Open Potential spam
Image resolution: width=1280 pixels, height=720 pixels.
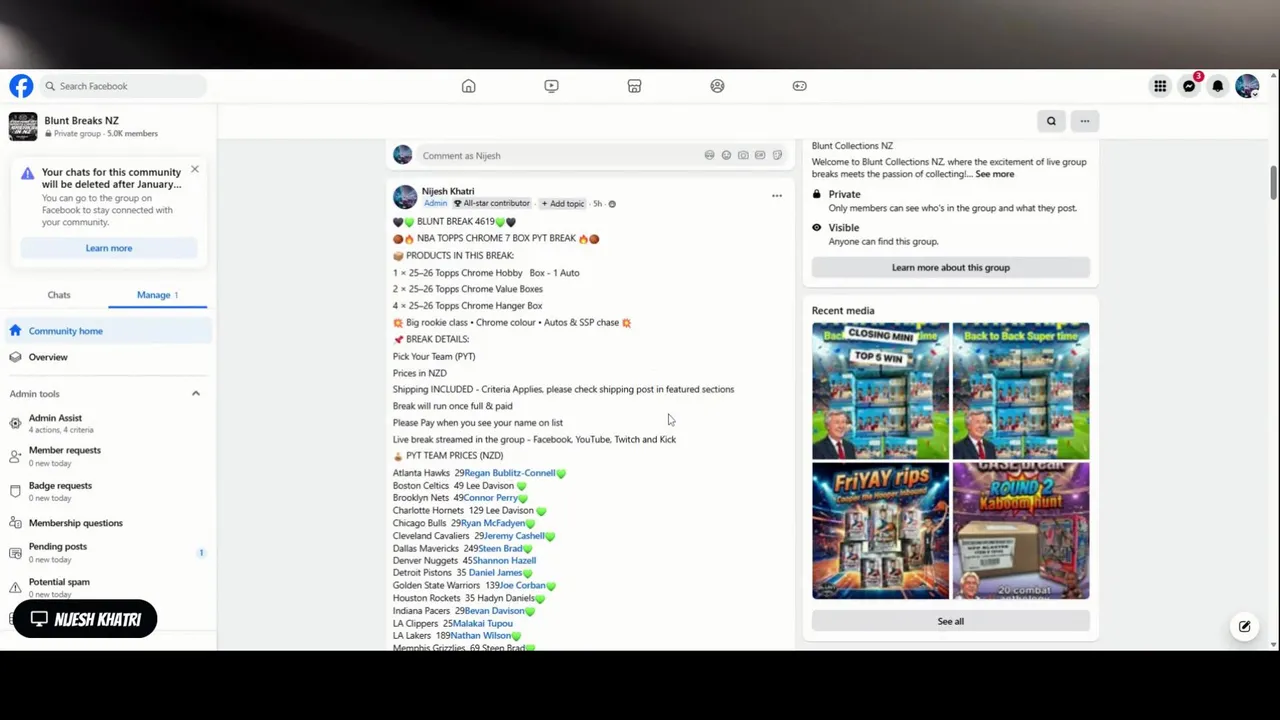click(x=106, y=587)
